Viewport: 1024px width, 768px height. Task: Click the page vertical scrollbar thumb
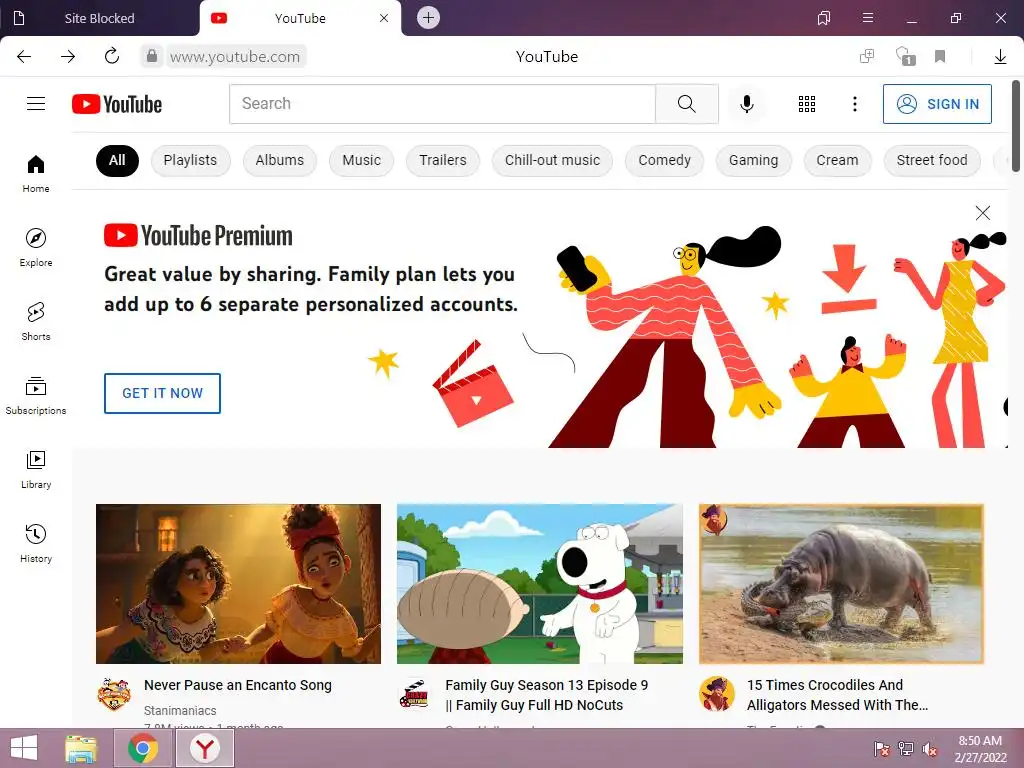pyautogui.click(x=1016, y=126)
